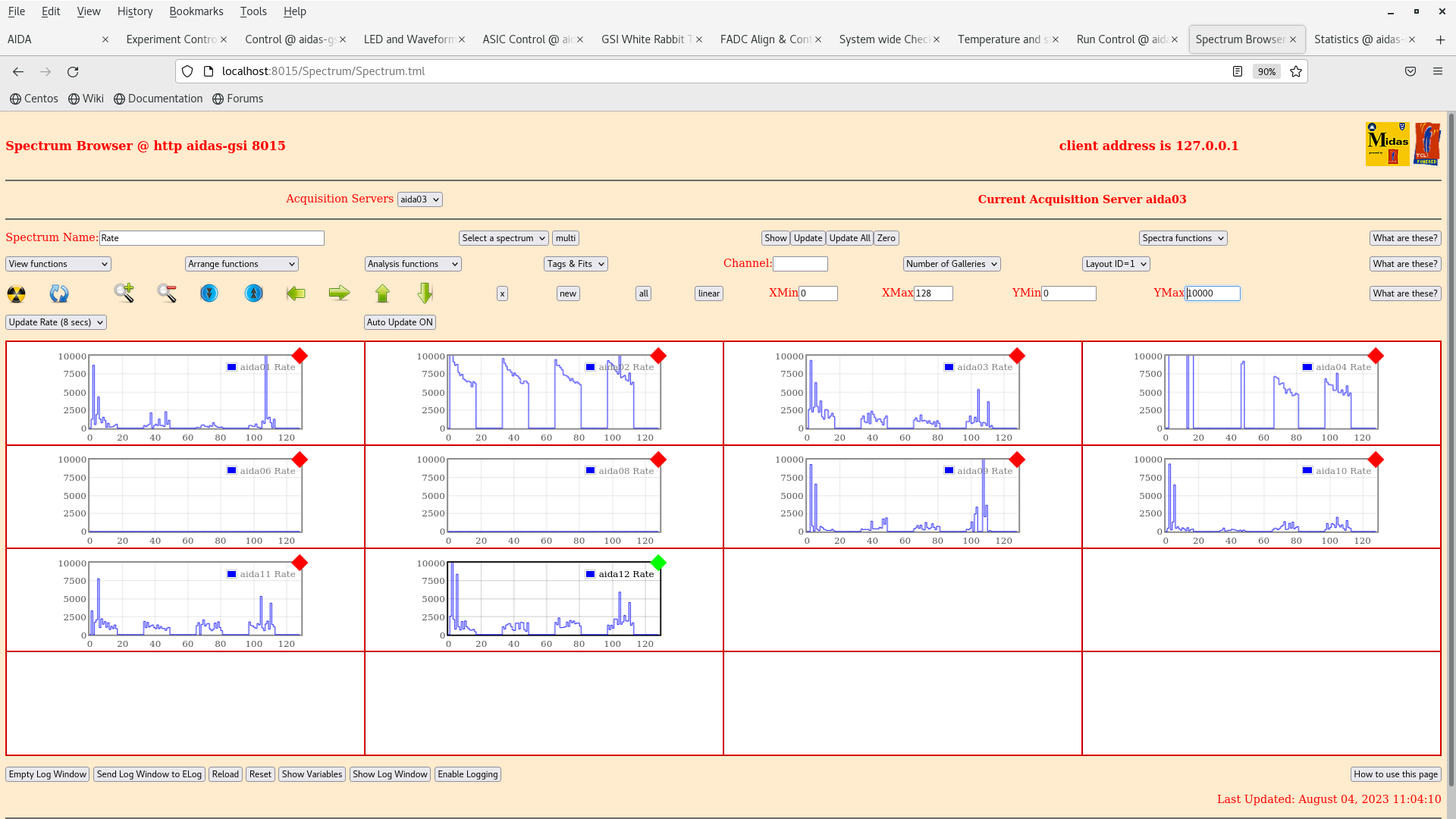
Task: Click the blue double-up arrow icon
Action: pyautogui.click(x=253, y=293)
